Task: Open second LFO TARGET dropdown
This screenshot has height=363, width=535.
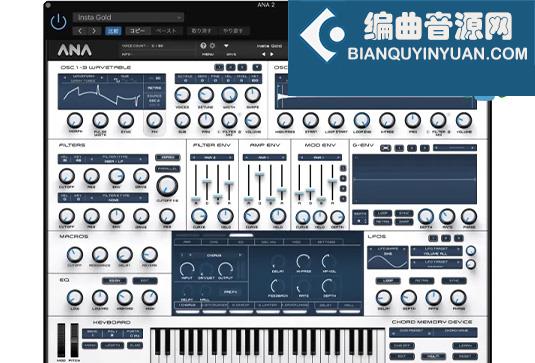Action: [436, 263]
